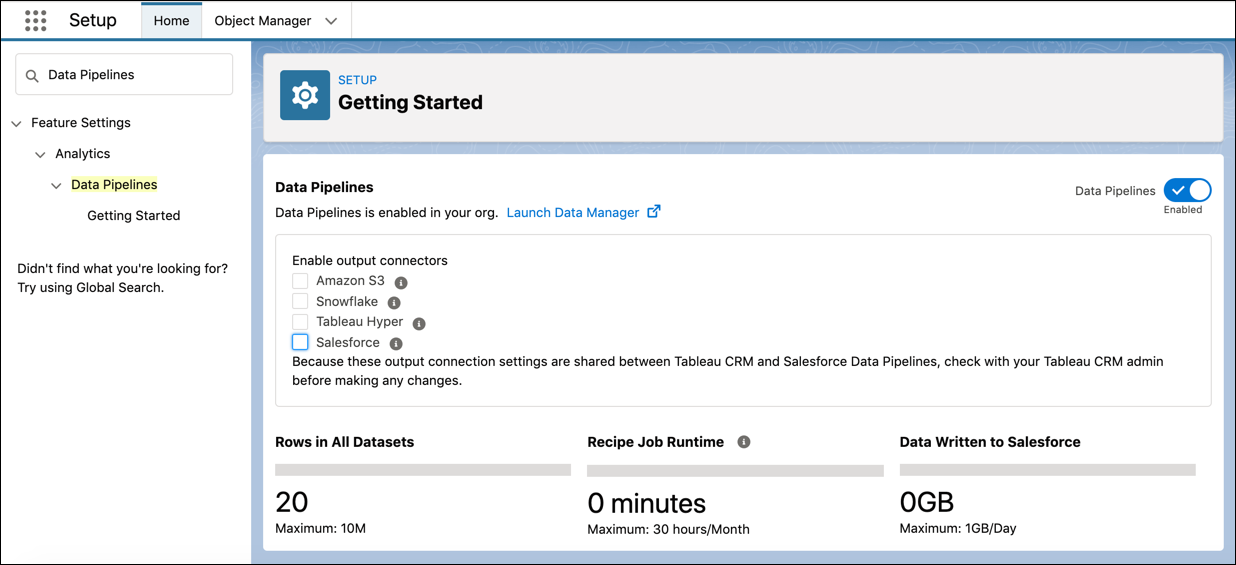The width and height of the screenshot is (1236, 565).
Task: Click the Amazon S3 info icon
Action: [x=401, y=282]
